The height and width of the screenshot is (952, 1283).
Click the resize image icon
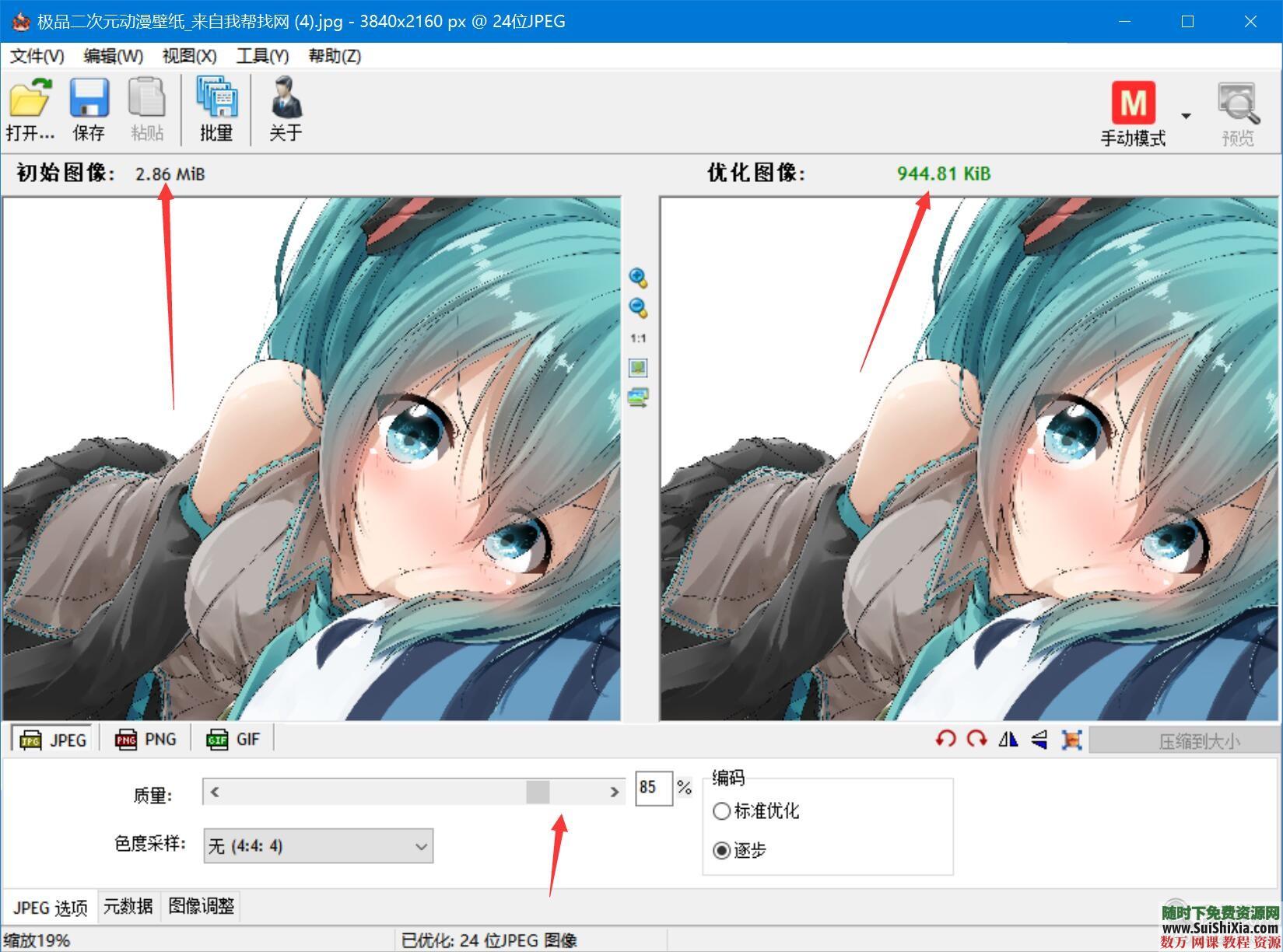[1071, 739]
